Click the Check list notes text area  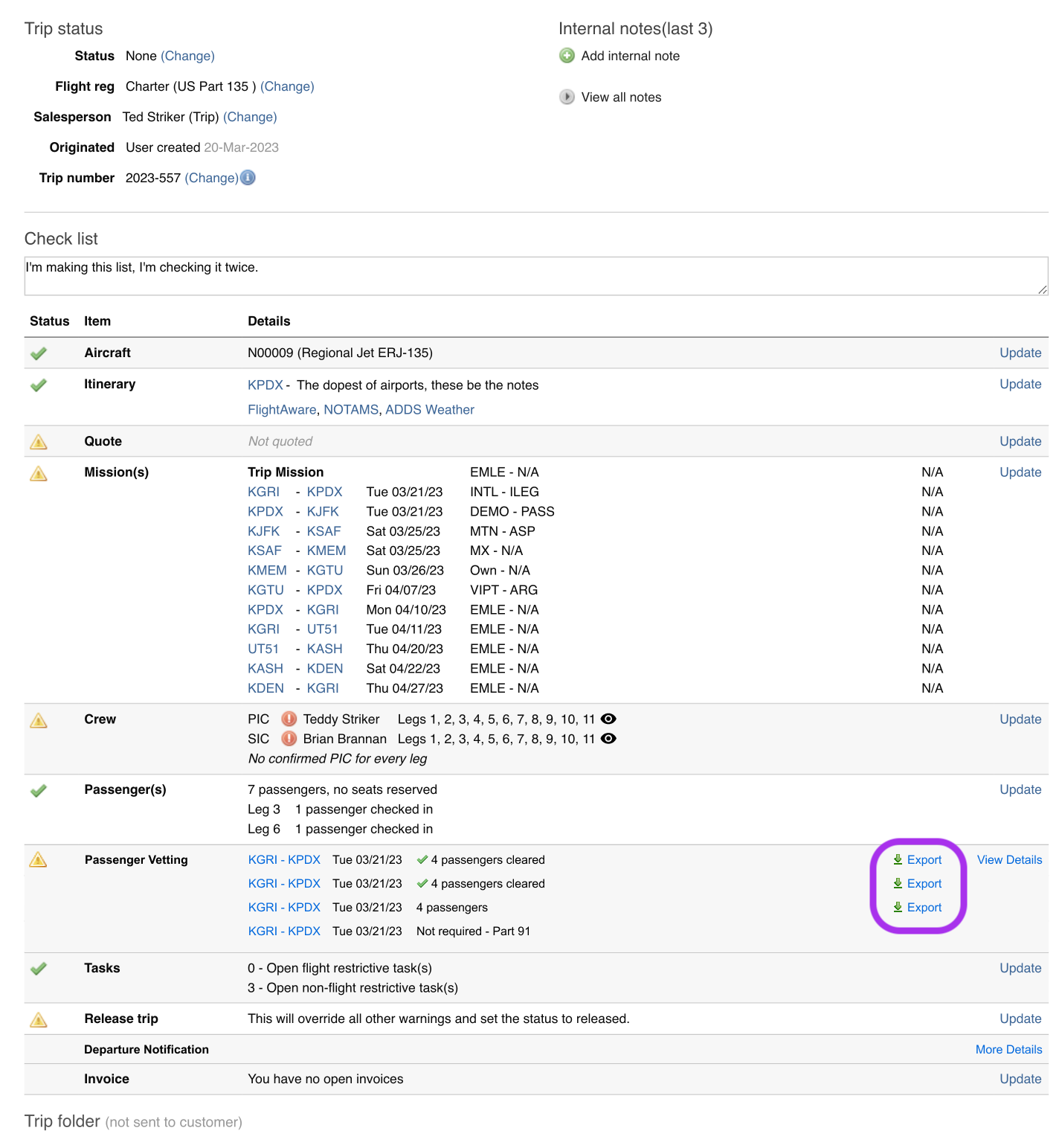coord(536,276)
